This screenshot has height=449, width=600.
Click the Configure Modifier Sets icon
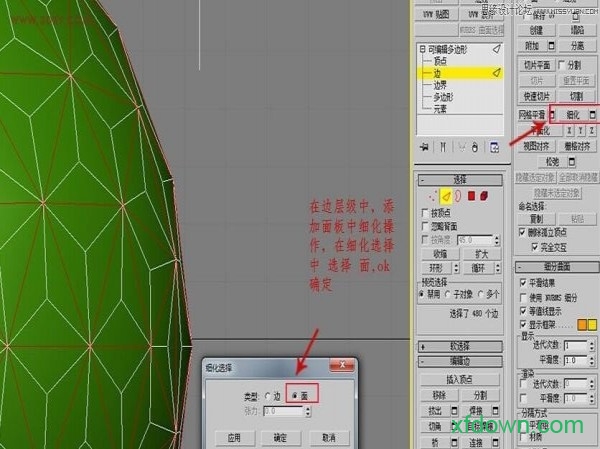pos(493,146)
